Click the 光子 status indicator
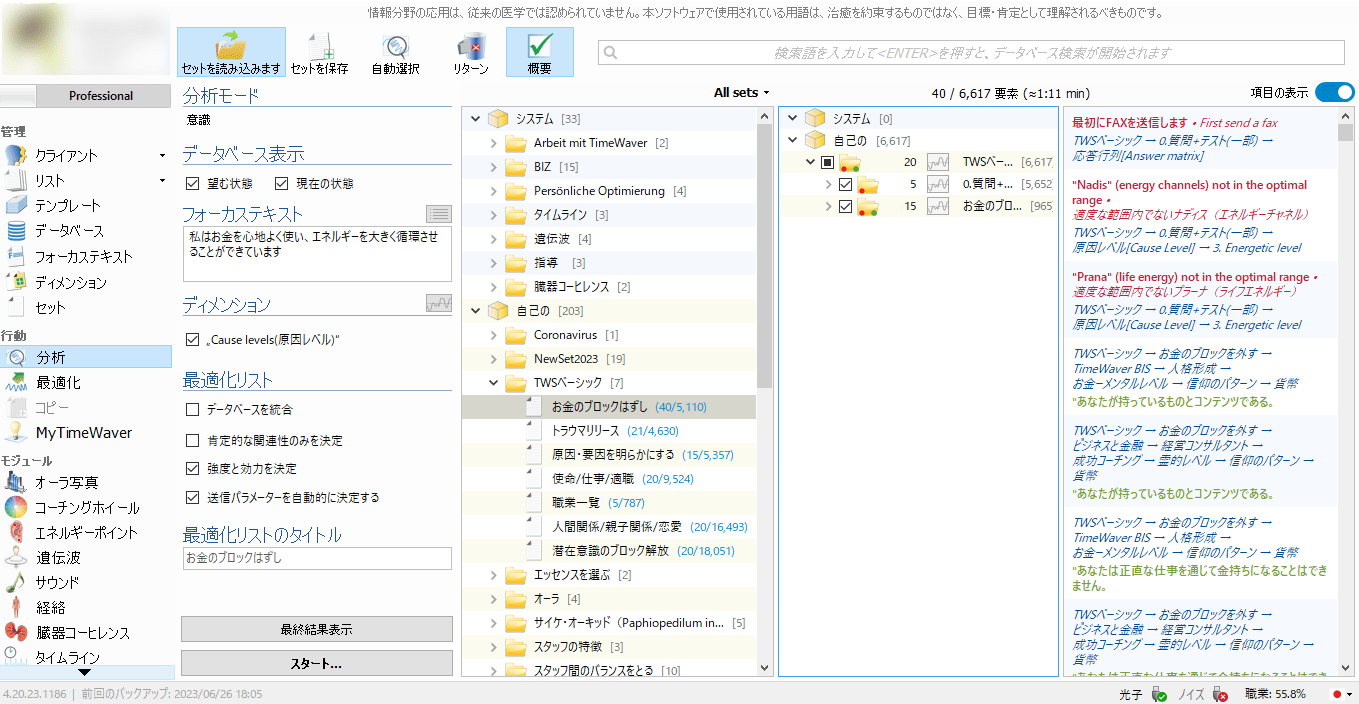This screenshot has width=1359, height=704. pyautogui.click(x=1143, y=693)
